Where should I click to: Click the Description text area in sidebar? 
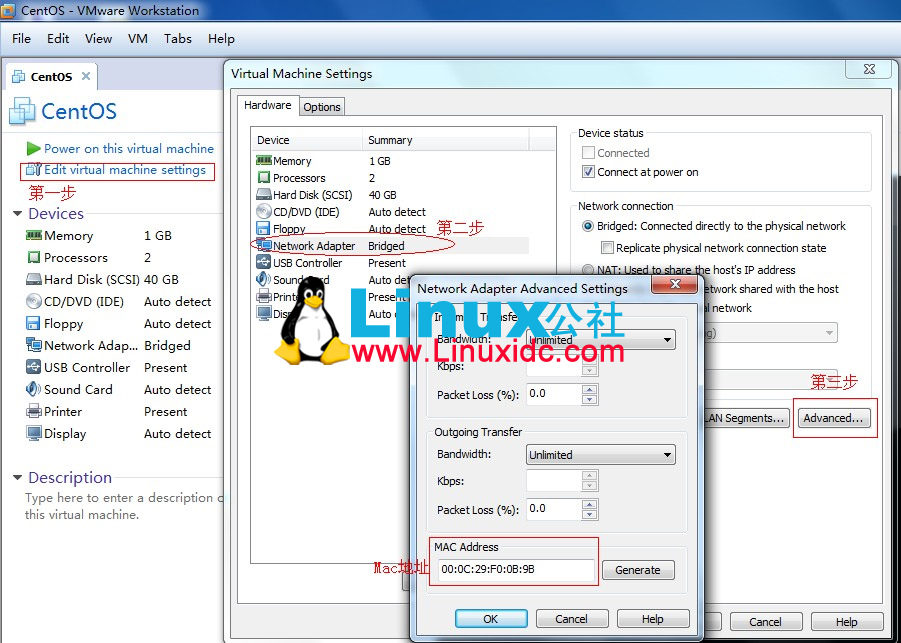tap(124, 506)
